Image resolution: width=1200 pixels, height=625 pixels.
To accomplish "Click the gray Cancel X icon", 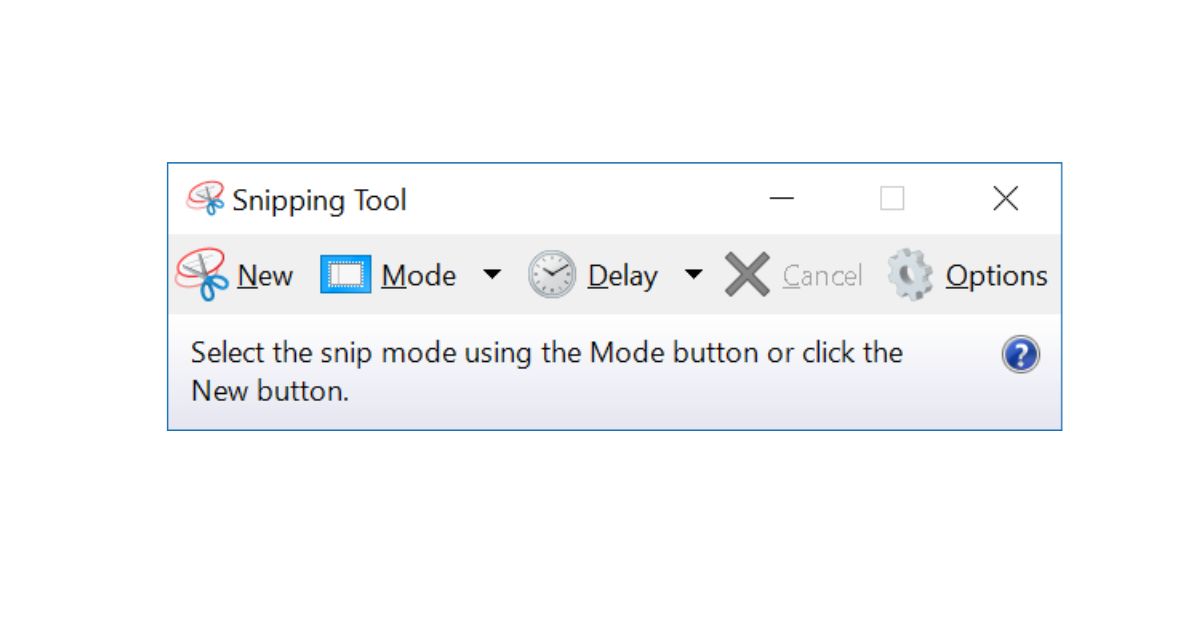I will [747, 275].
